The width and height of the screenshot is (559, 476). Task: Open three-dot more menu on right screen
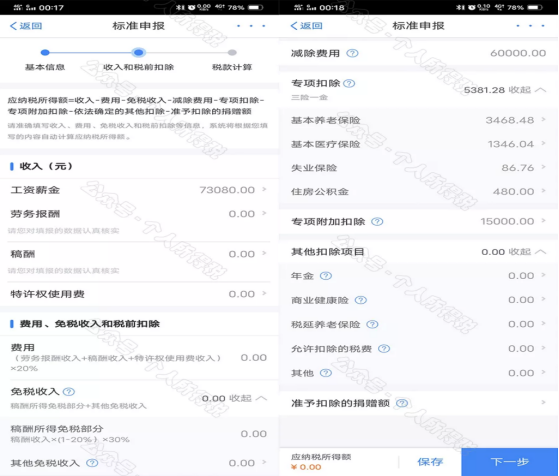[x=530, y=26]
